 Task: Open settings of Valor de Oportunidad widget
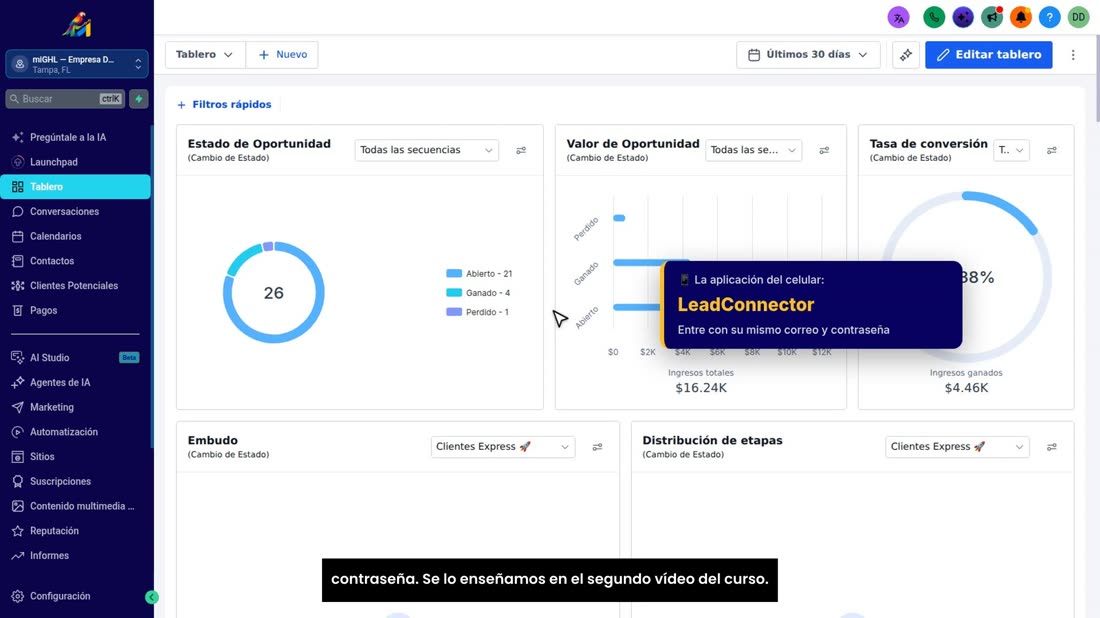click(824, 150)
